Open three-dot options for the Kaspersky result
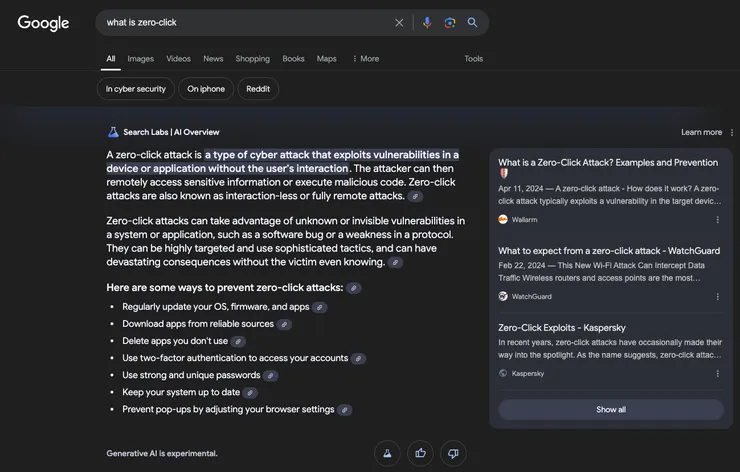Viewport: 740px width, 472px height. click(x=717, y=373)
